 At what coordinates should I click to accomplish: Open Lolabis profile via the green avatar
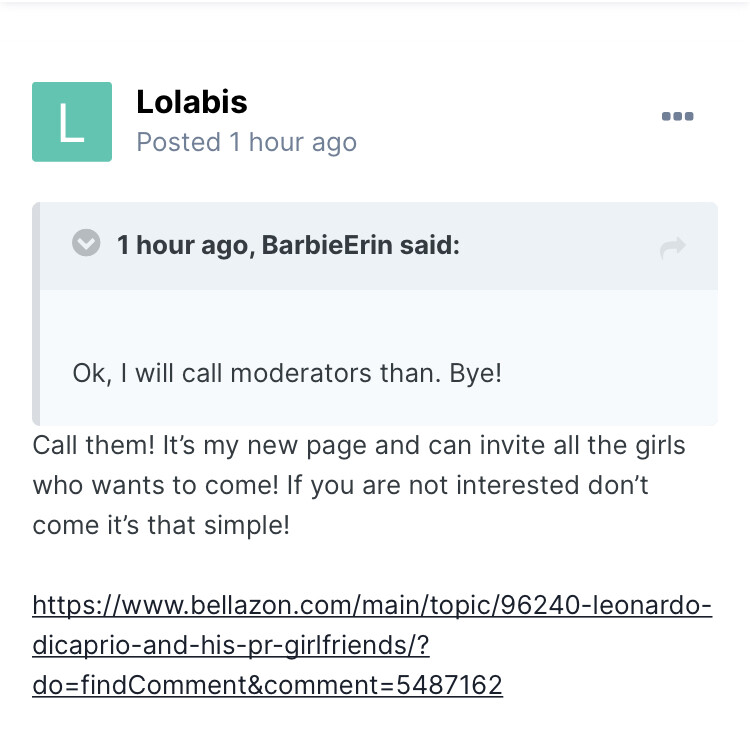pos(72,122)
